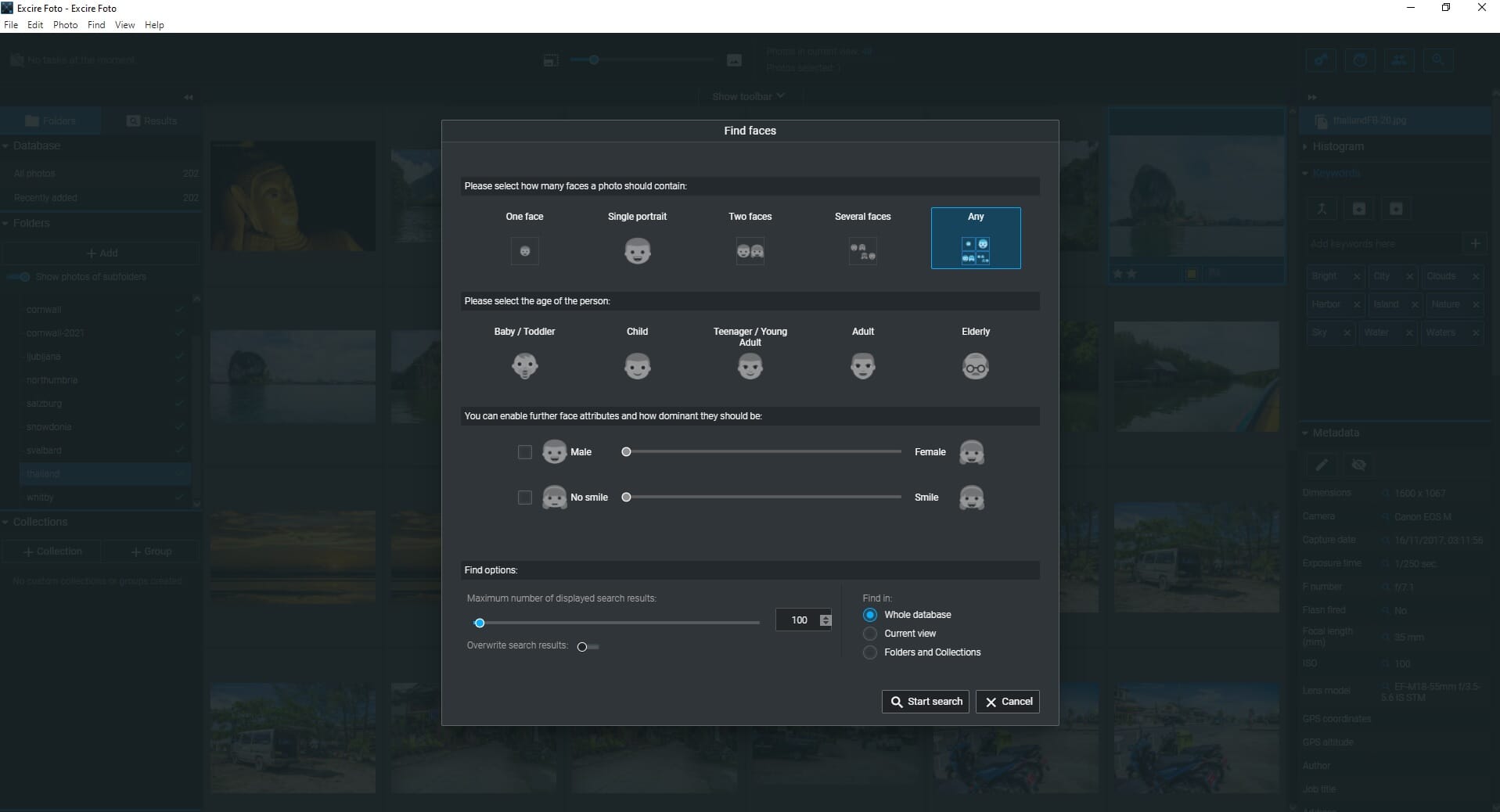Choose the Single portrait face icon

click(637, 251)
